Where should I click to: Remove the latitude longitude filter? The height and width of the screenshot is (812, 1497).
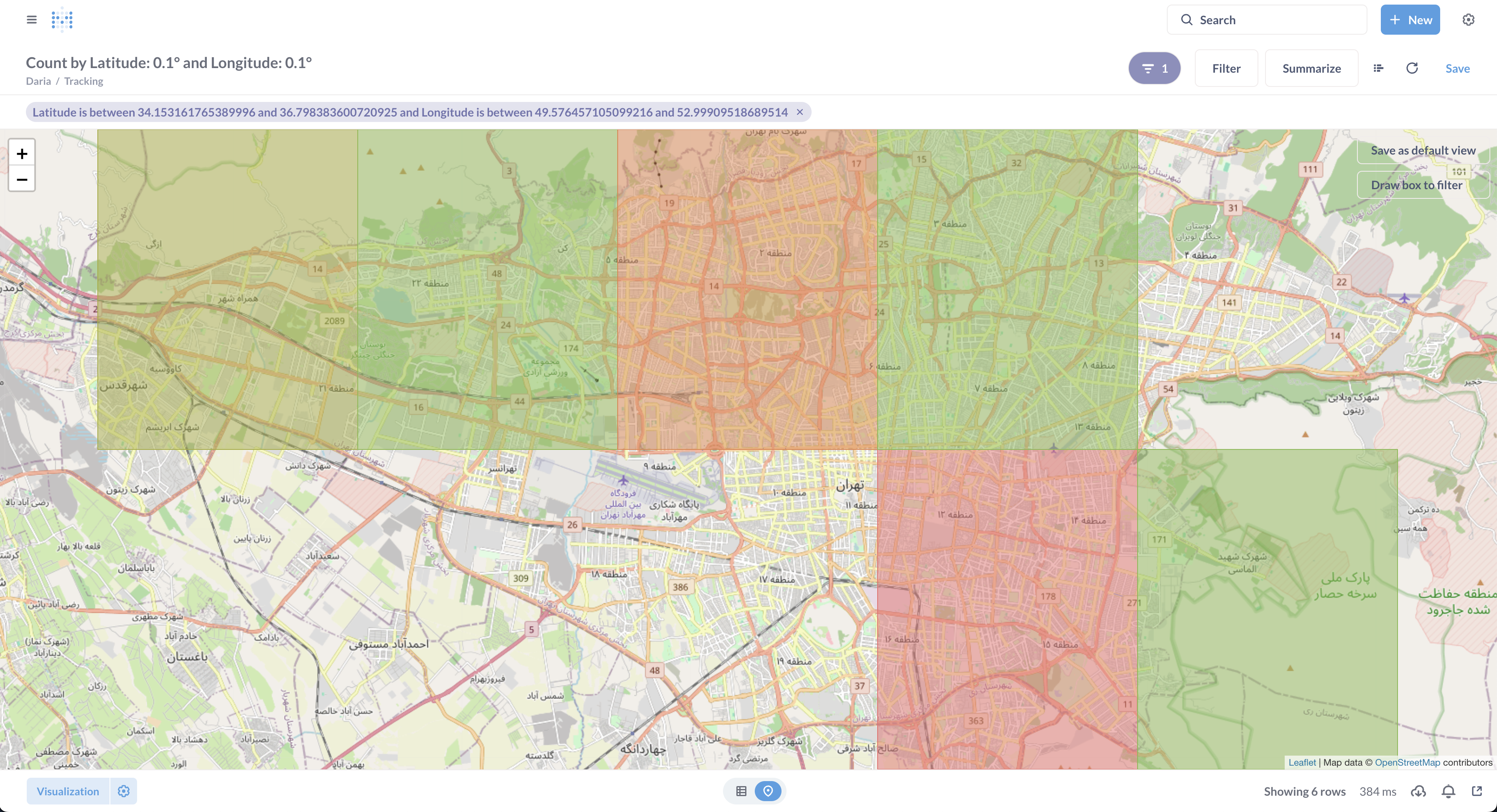(x=799, y=112)
